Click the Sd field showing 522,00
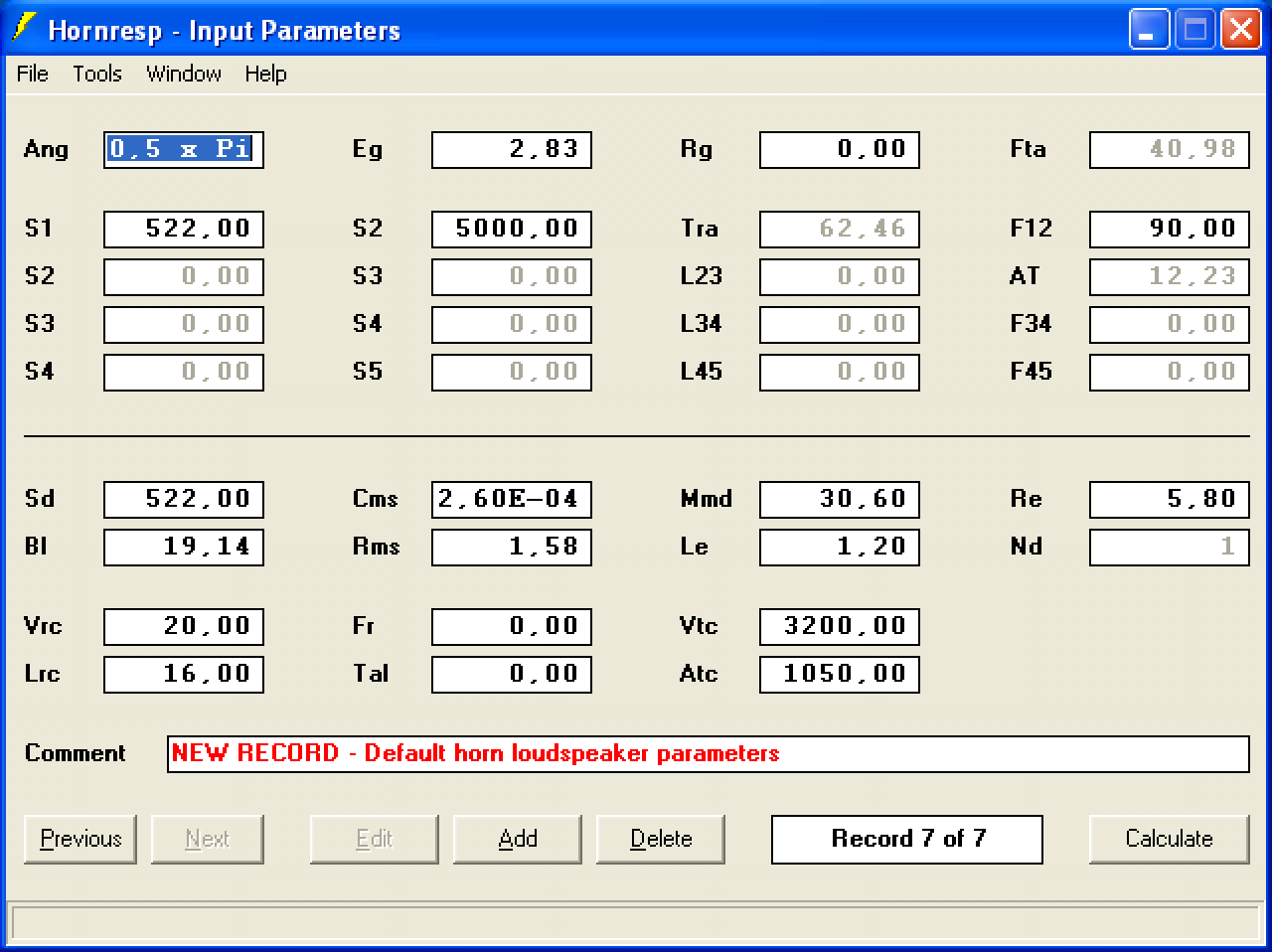Screen dimensions: 1272x952 [x=184, y=499]
